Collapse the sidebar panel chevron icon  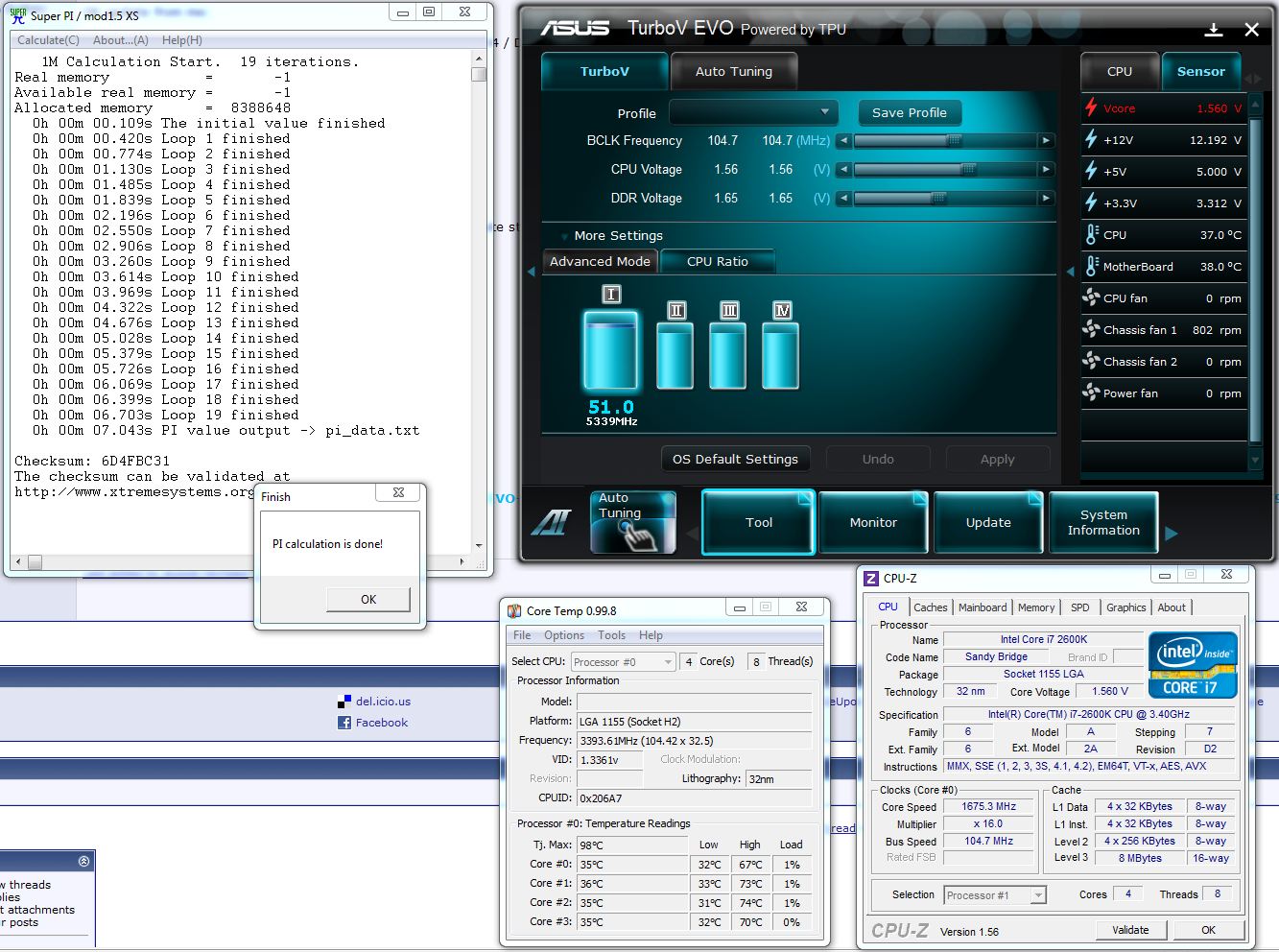83,861
